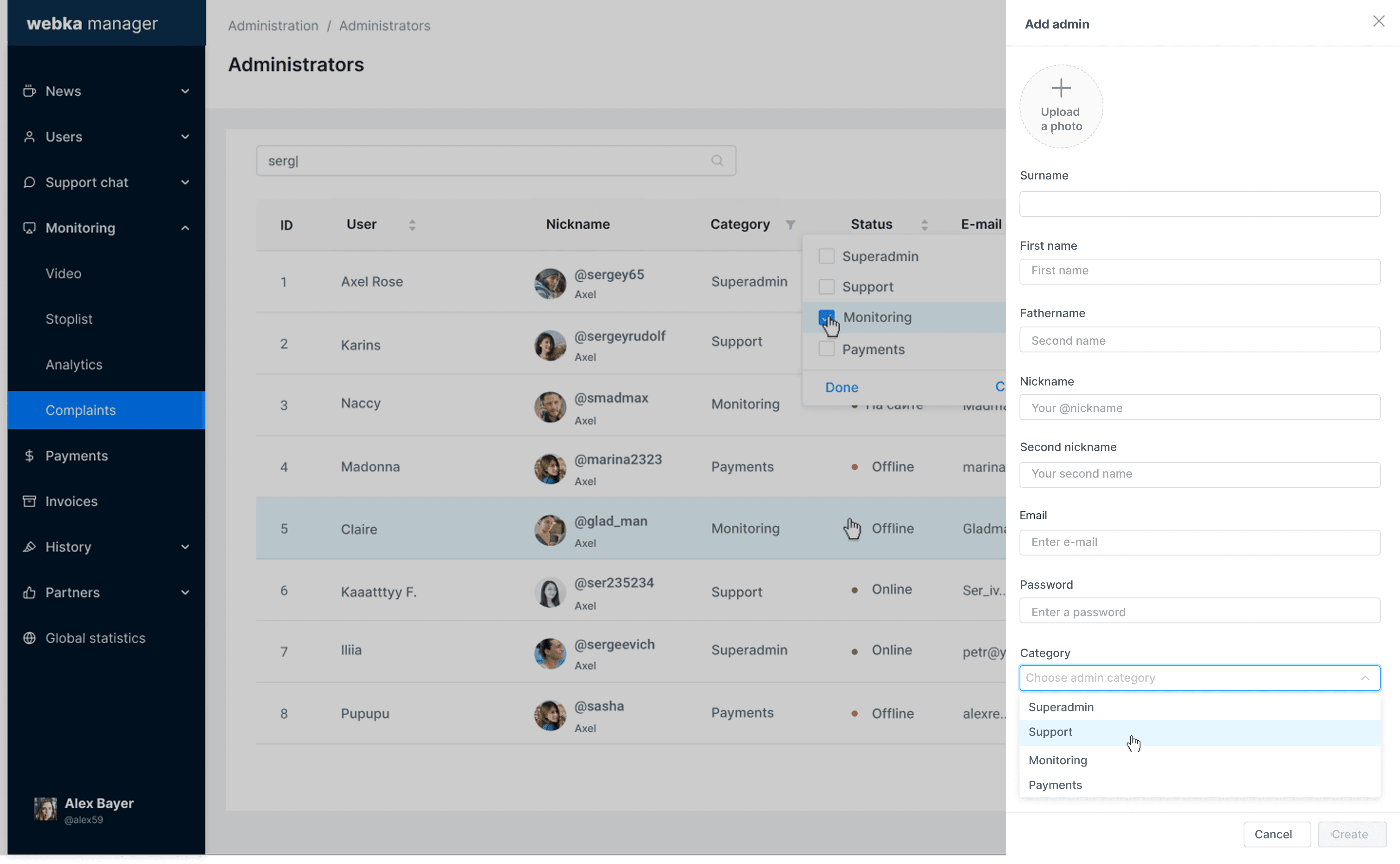Image resolution: width=1400 pixels, height=864 pixels.
Task: Open the Stoplist sidebar item
Action: [x=69, y=319]
